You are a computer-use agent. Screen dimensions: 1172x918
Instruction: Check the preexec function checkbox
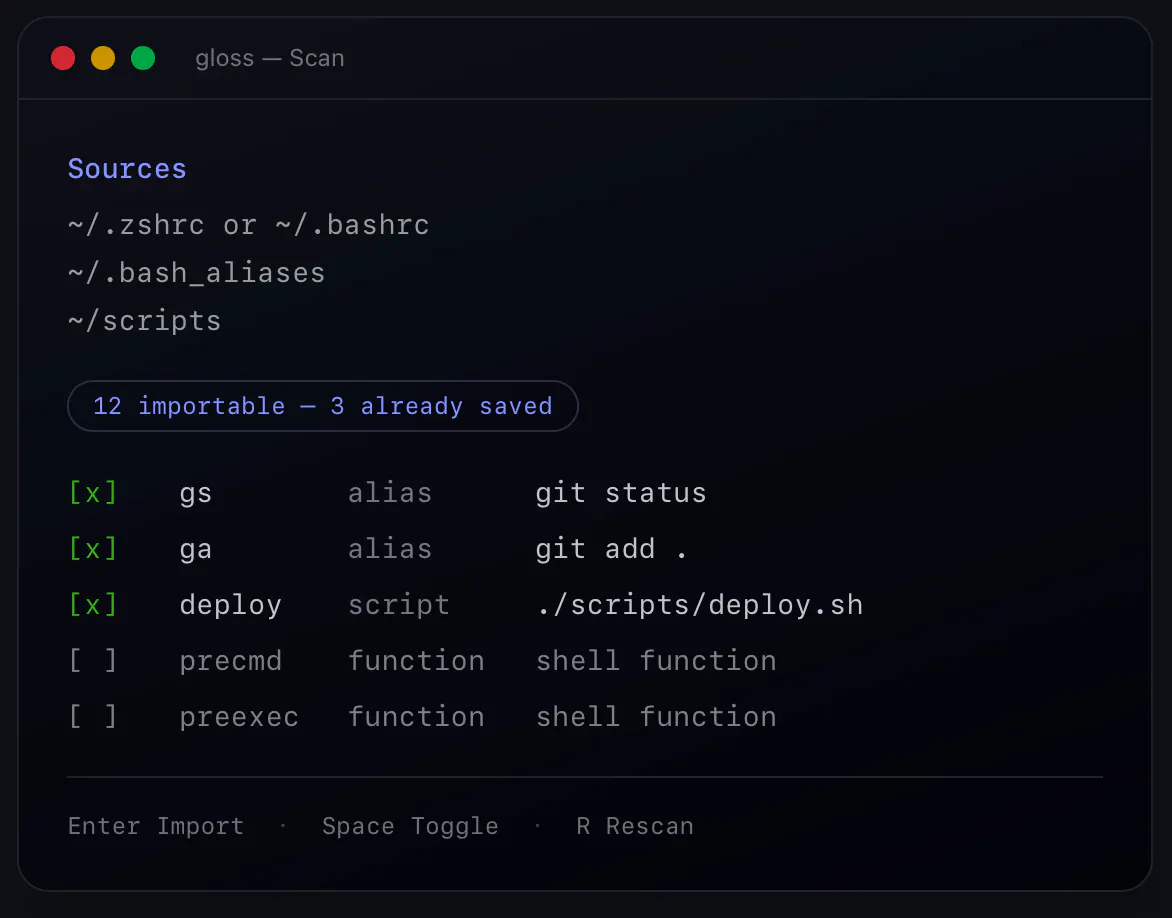tap(93, 716)
